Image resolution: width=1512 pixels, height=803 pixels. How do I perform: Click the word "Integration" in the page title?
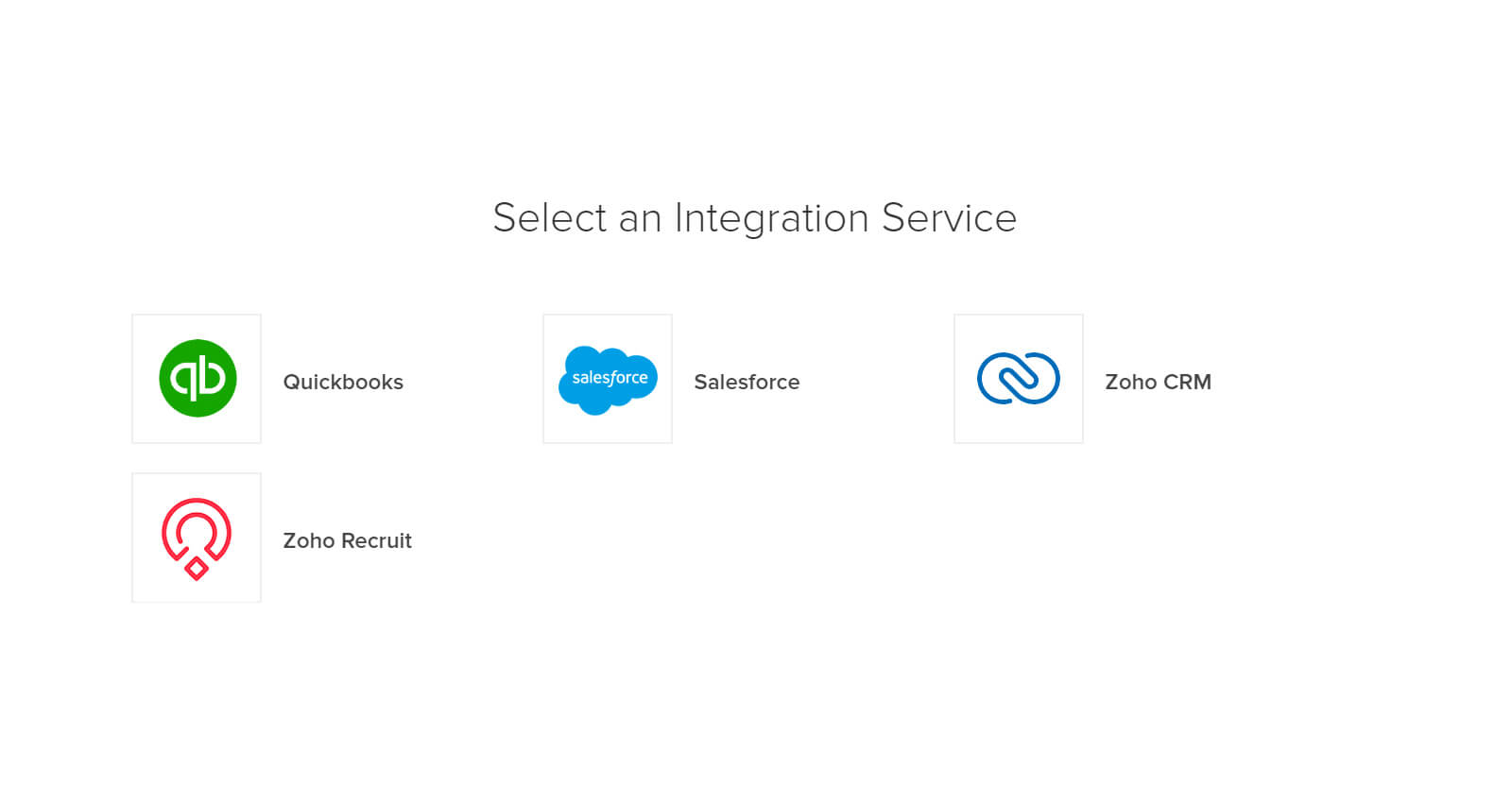(x=771, y=218)
